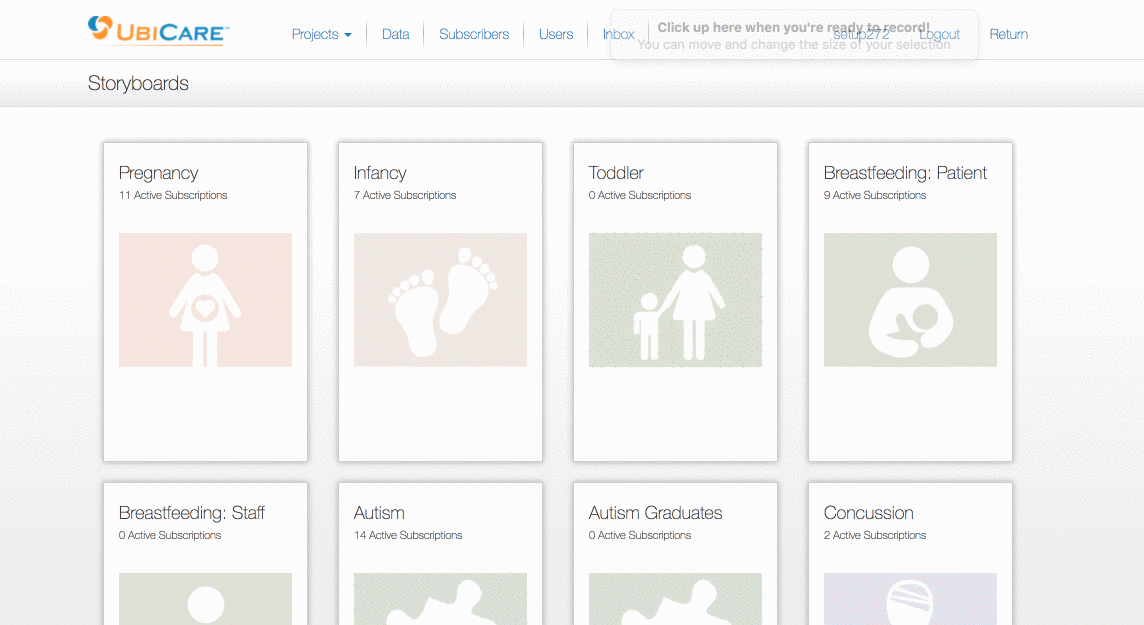Viewport: 1144px width, 625px height.
Task: Click '0 Active Subscriptions' under Autism Graduates
Action: (x=640, y=535)
